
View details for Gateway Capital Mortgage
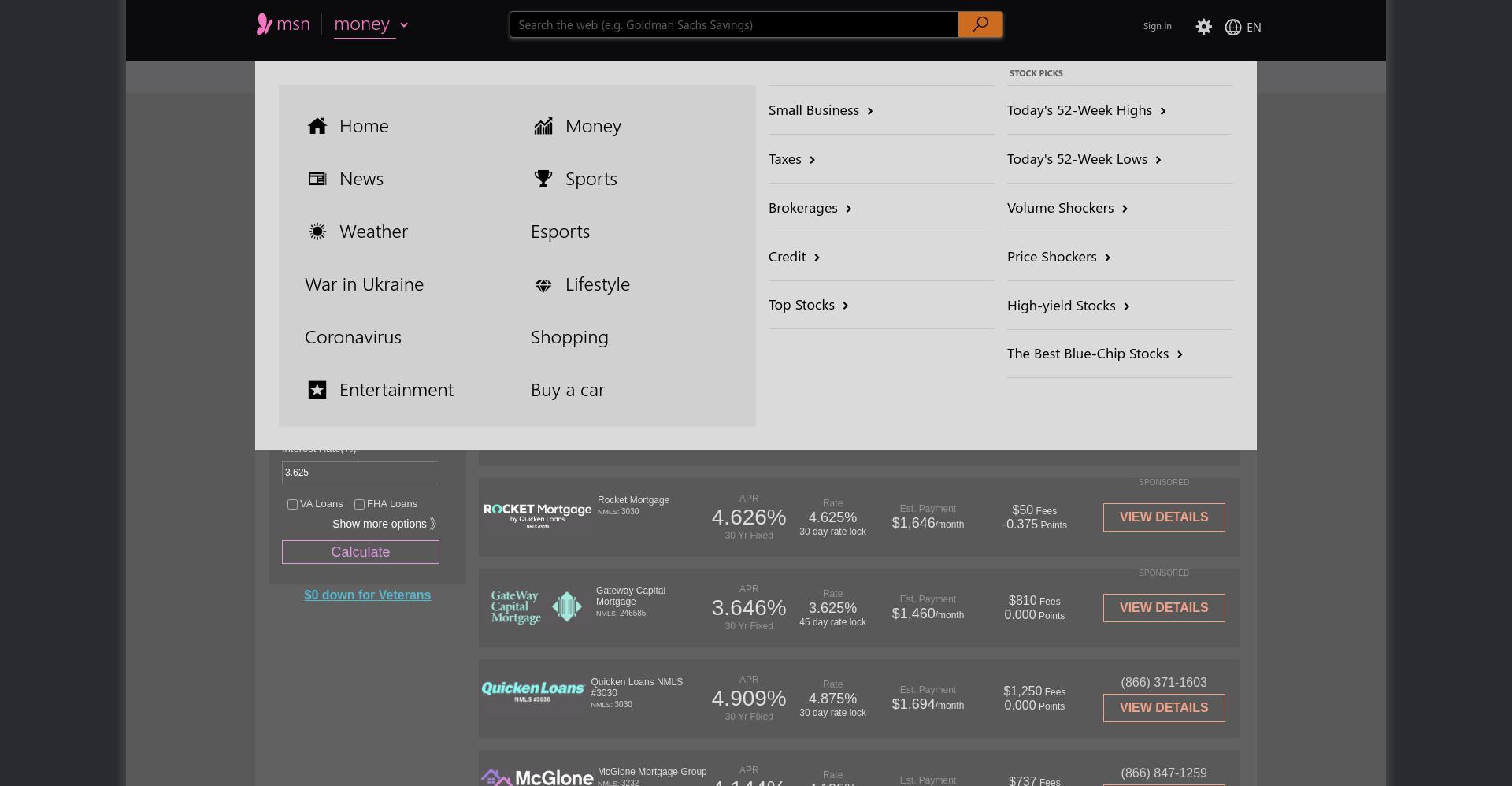[1164, 608]
